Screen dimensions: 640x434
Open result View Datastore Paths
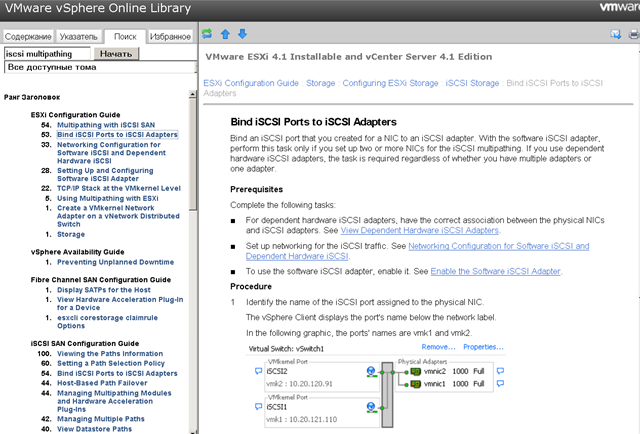point(94,429)
